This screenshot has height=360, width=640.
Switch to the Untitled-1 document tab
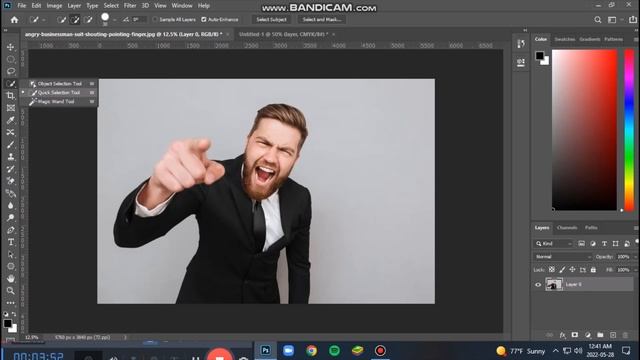[283, 34]
